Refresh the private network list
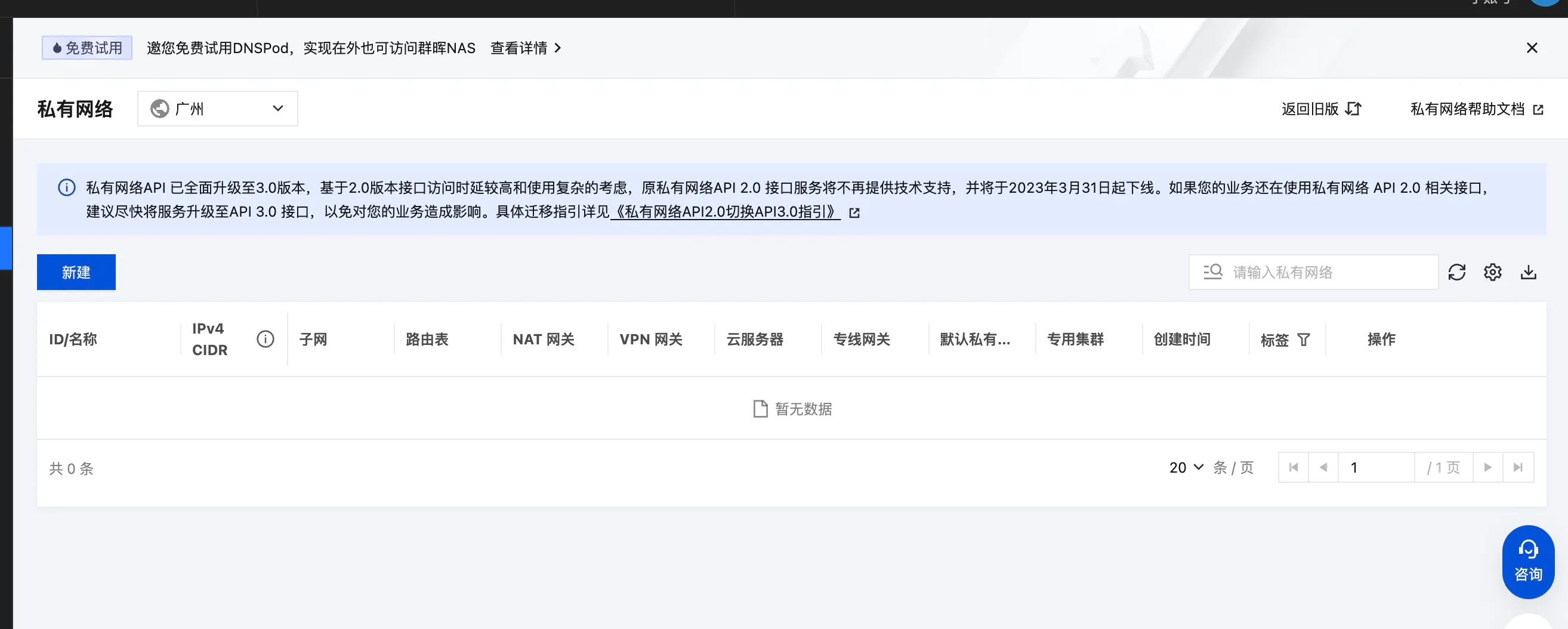 coord(1457,272)
